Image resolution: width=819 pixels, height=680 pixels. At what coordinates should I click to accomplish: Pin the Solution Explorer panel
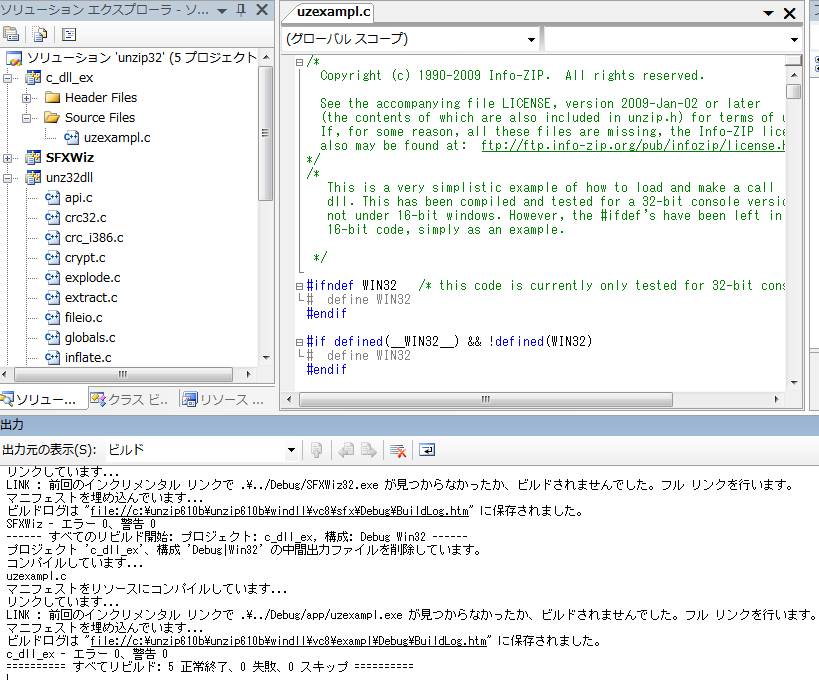[241, 10]
